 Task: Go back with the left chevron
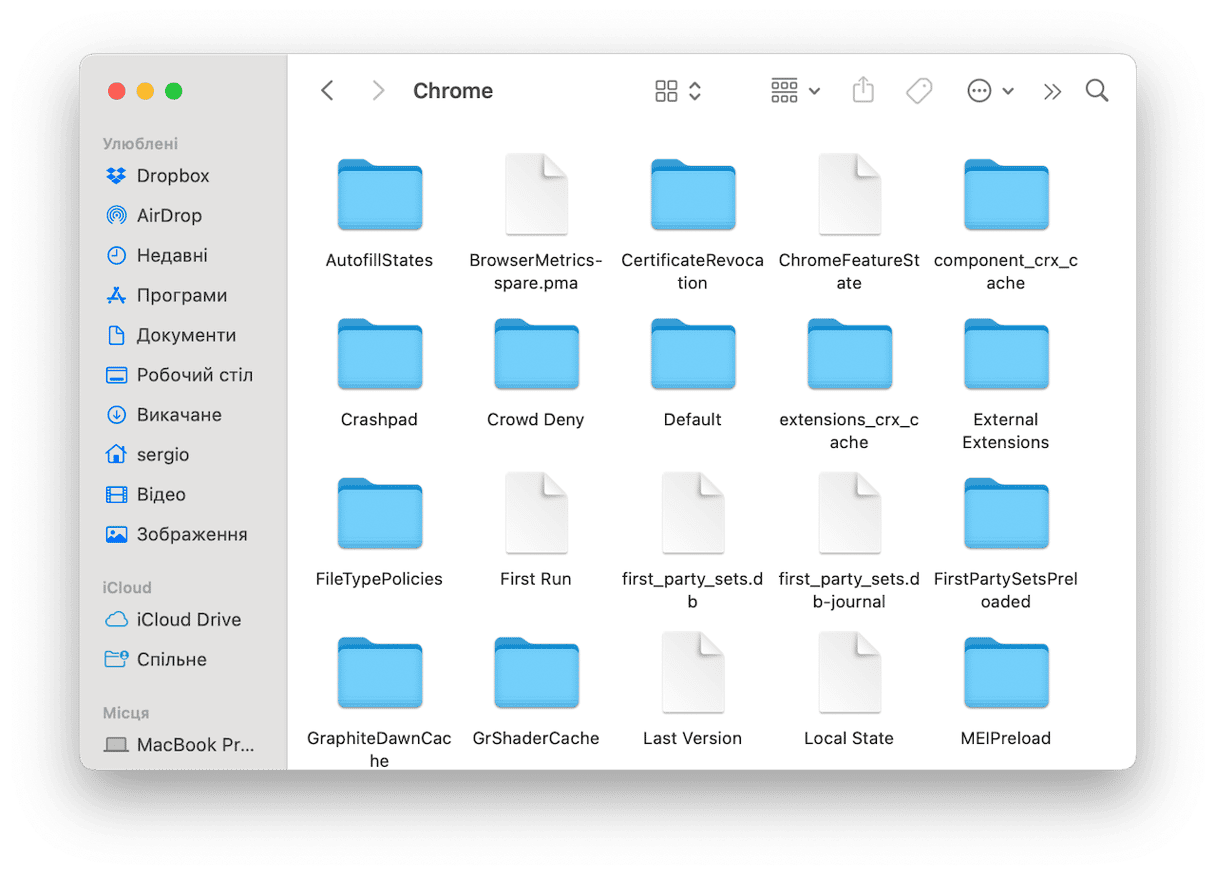(x=327, y=91)
